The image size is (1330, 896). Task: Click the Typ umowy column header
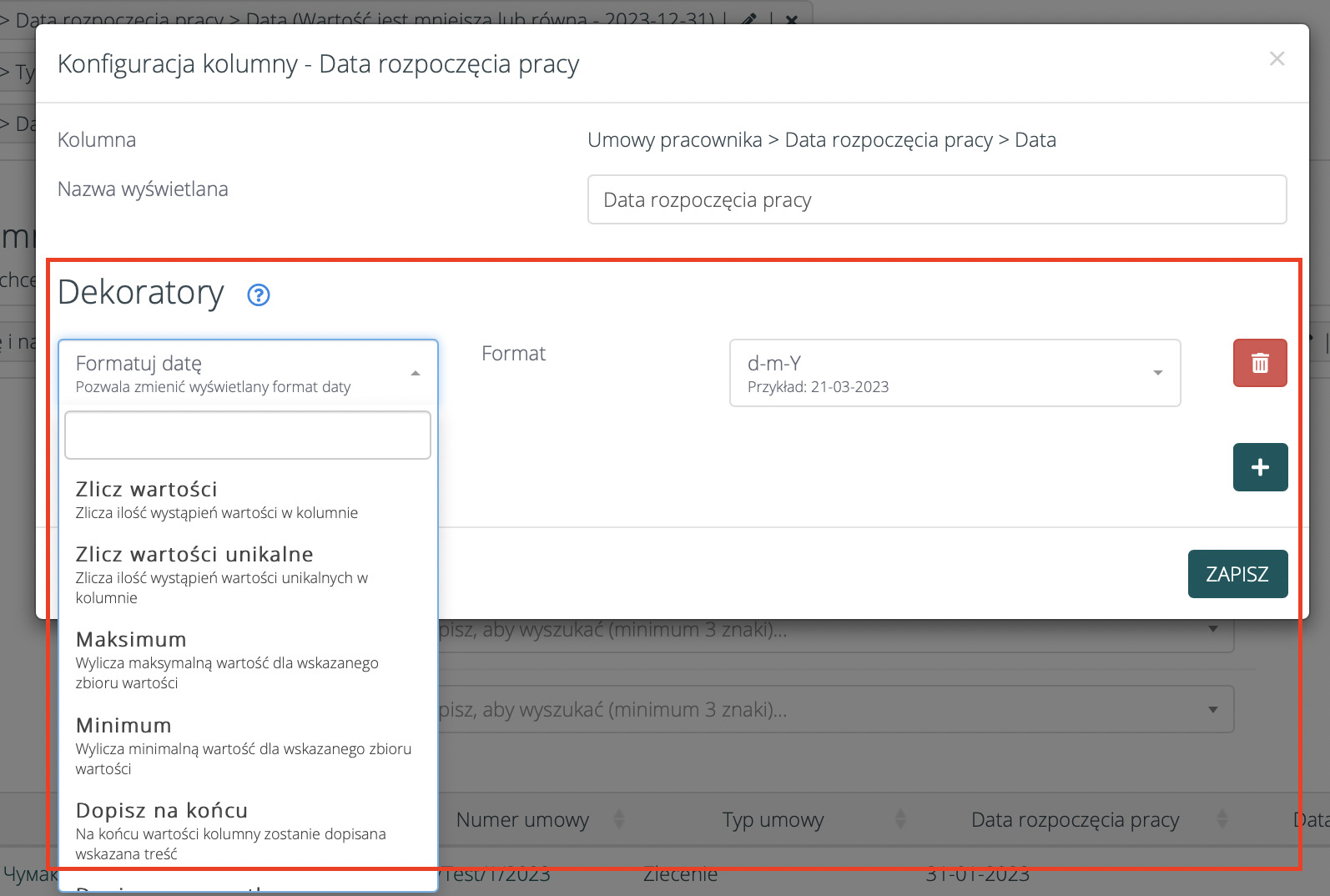[773, 820]
